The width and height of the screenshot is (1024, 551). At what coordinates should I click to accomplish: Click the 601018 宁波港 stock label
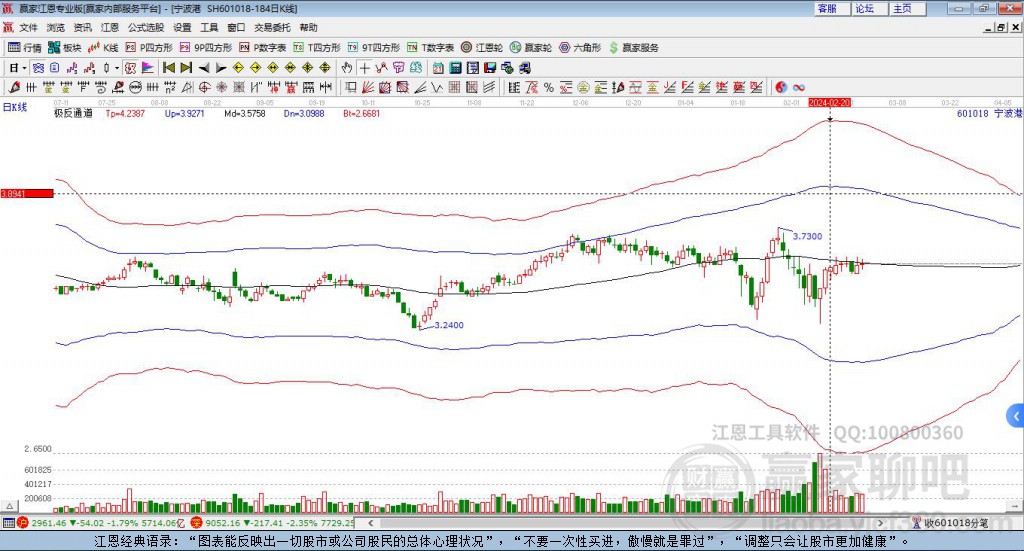[x=989, y=113]
